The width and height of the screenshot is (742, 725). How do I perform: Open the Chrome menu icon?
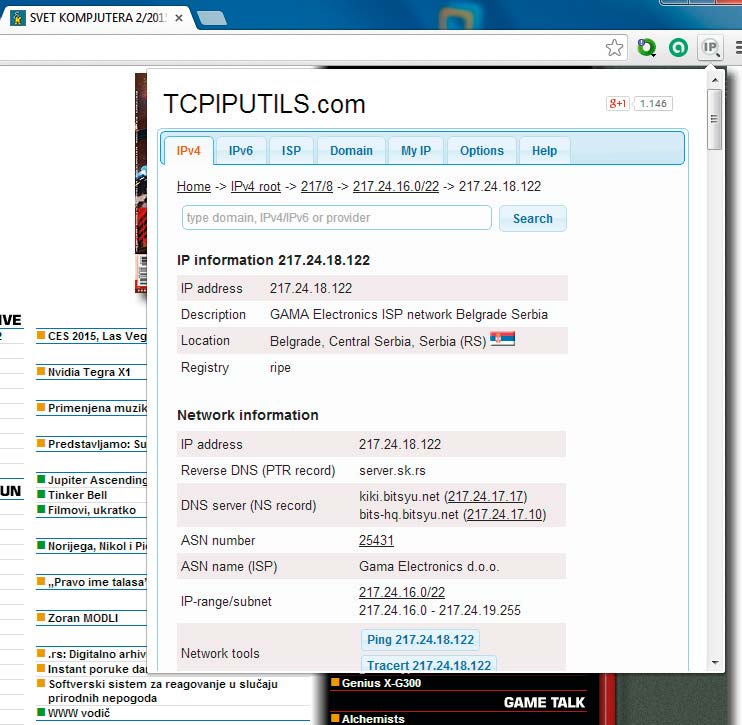738,47
